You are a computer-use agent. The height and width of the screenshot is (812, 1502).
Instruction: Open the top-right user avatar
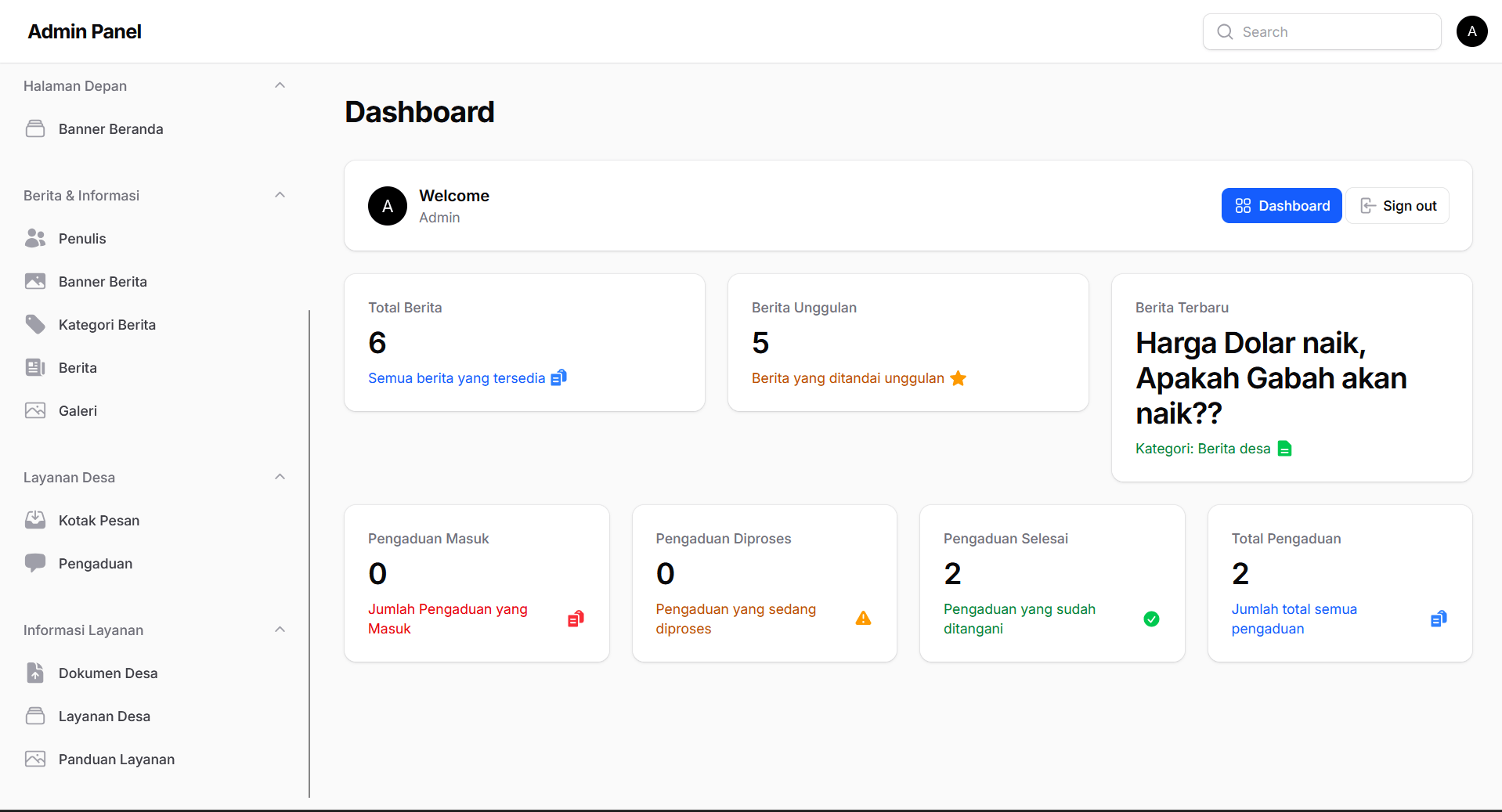pos(1471,31)
